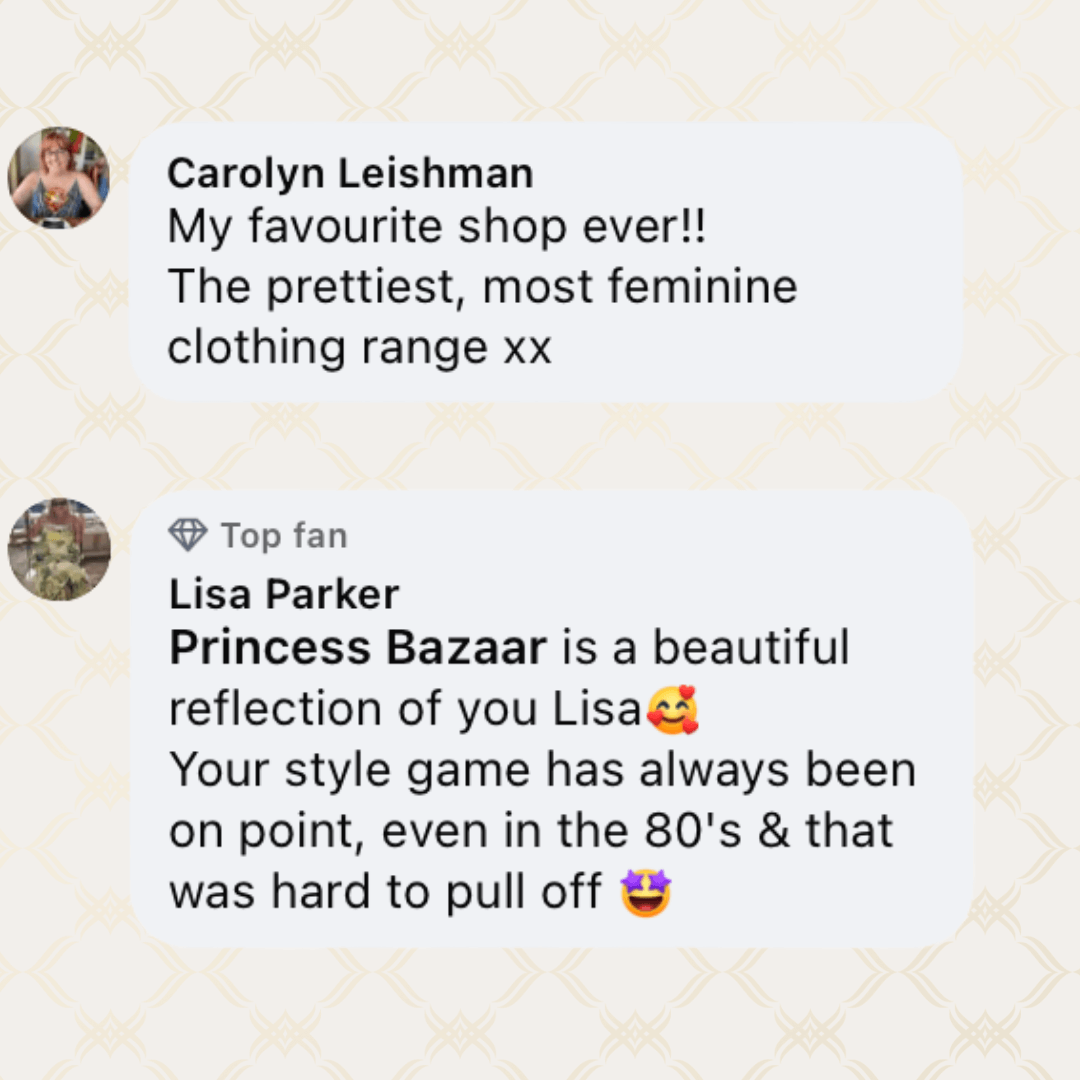The height and width of the screenshot is (1080, 1080).
Task: Click the text 'was hard to pull off'
Action: click(386, 893)
